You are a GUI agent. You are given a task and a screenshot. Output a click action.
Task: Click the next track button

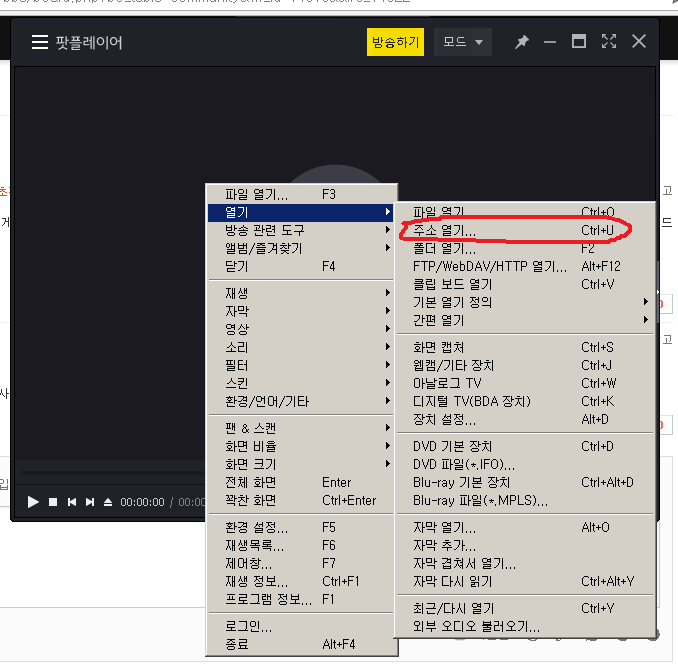click(90, 502)
